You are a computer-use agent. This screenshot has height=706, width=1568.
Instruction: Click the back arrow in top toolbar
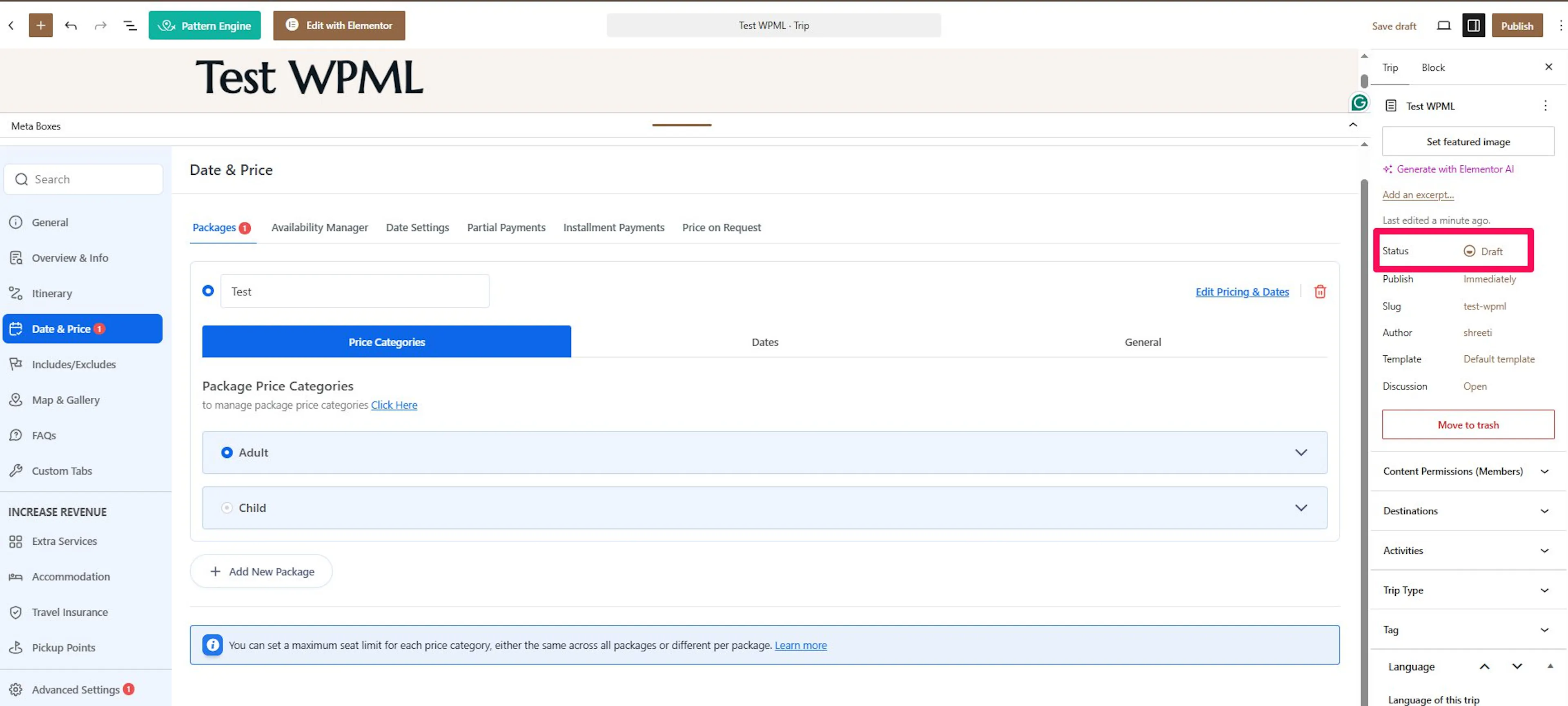[x=11, y=26]
